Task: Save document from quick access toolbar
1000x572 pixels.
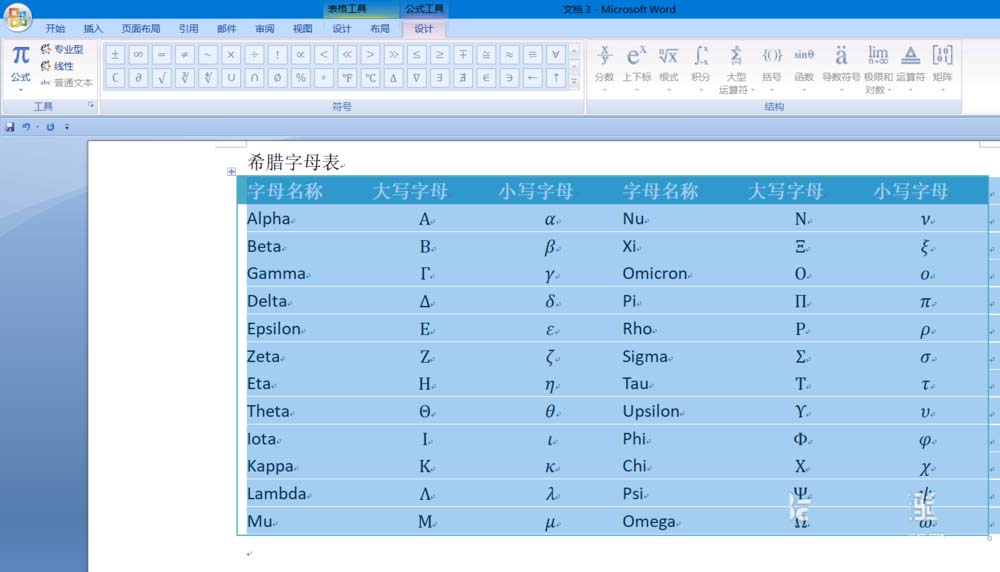Action: tap(10, 127)
